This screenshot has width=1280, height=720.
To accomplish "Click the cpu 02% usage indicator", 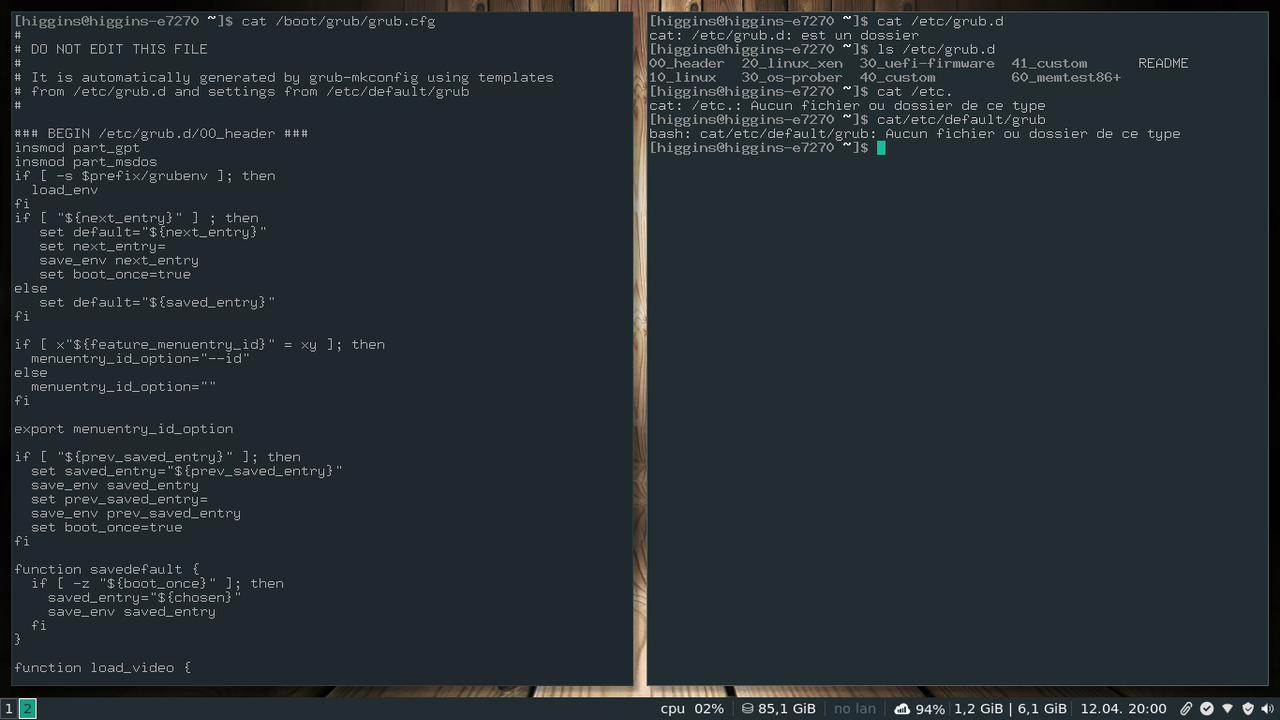I will tap(692, 709).
